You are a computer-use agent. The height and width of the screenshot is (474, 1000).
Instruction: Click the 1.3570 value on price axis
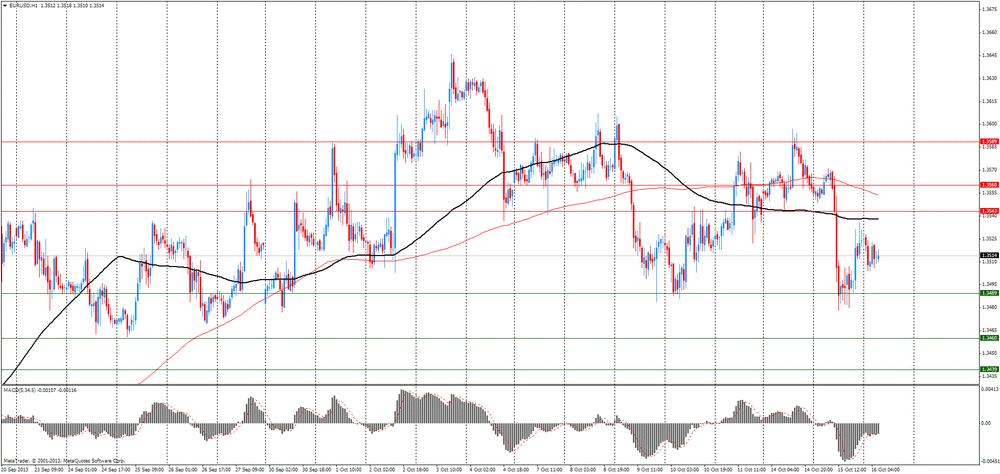(x=989, y=170)
